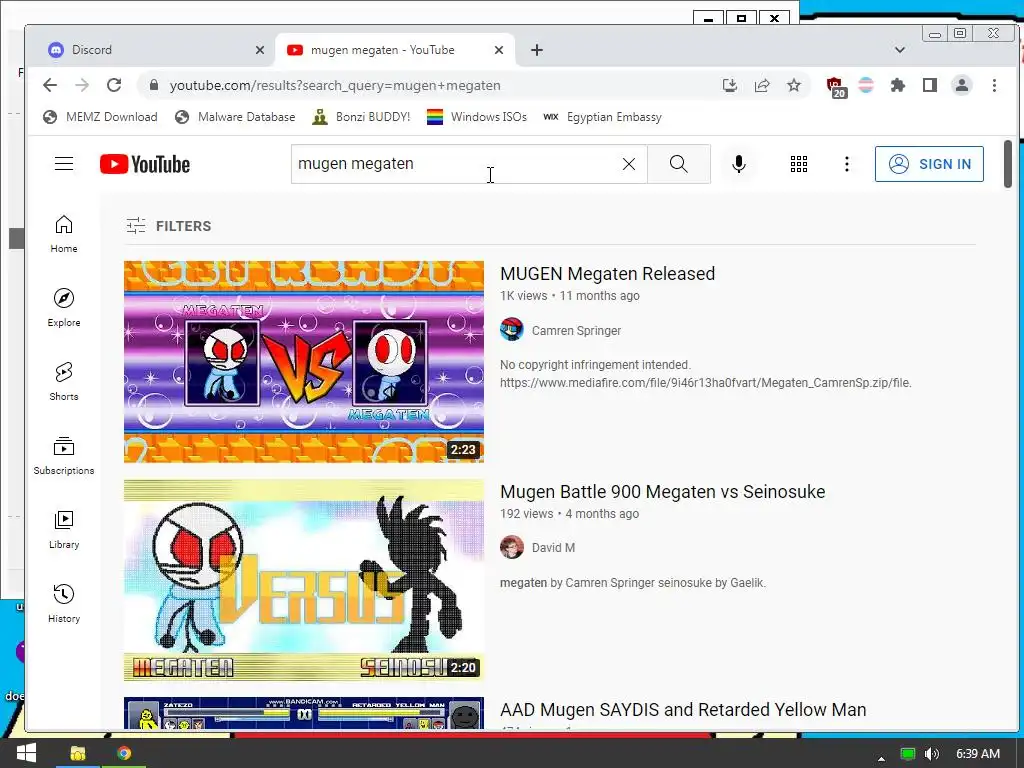Open Bonzi BUDDY! bookmark
The width and height of the screenshot is (1024, 768).
(361, 117)
